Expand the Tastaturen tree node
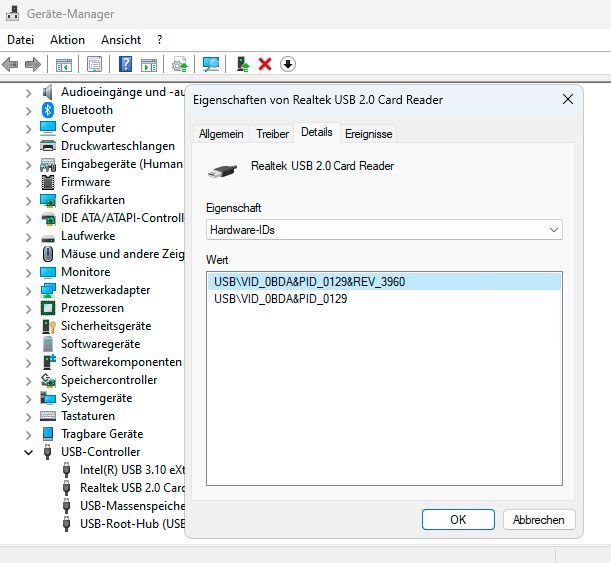This screenshot has height=563, width=611. pos(28,417)
